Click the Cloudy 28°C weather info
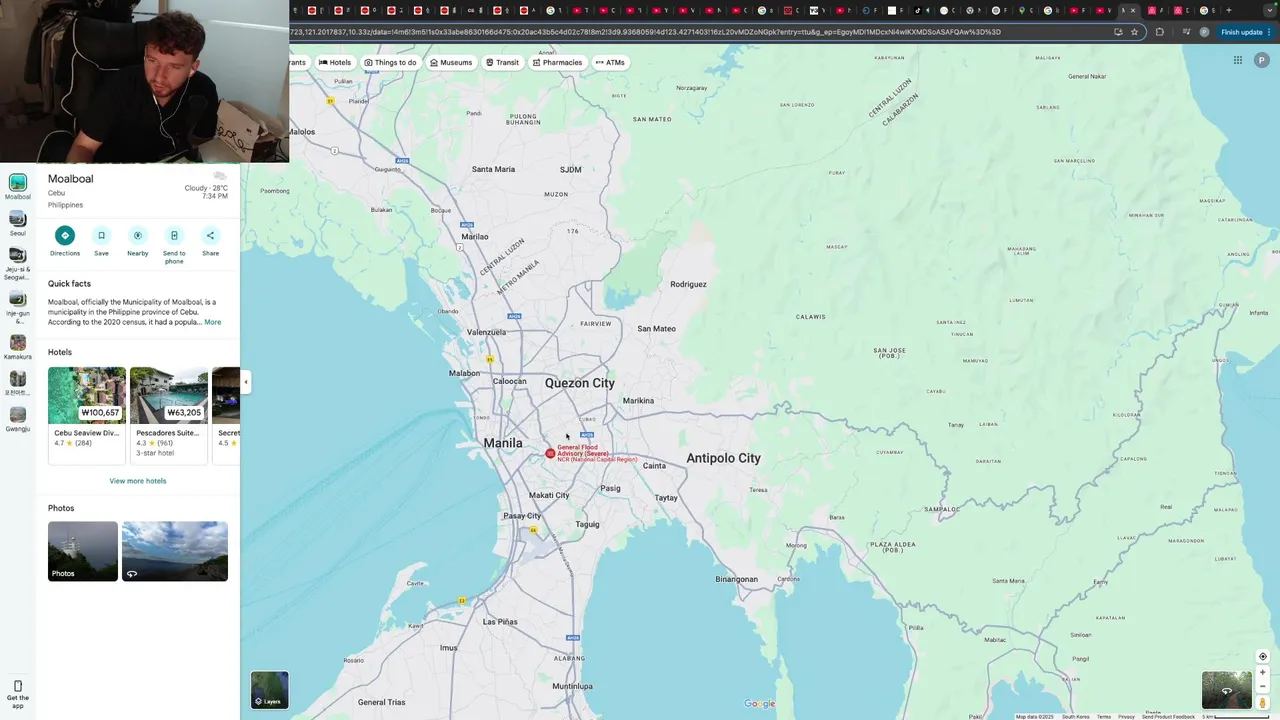 tap(206, 188)
